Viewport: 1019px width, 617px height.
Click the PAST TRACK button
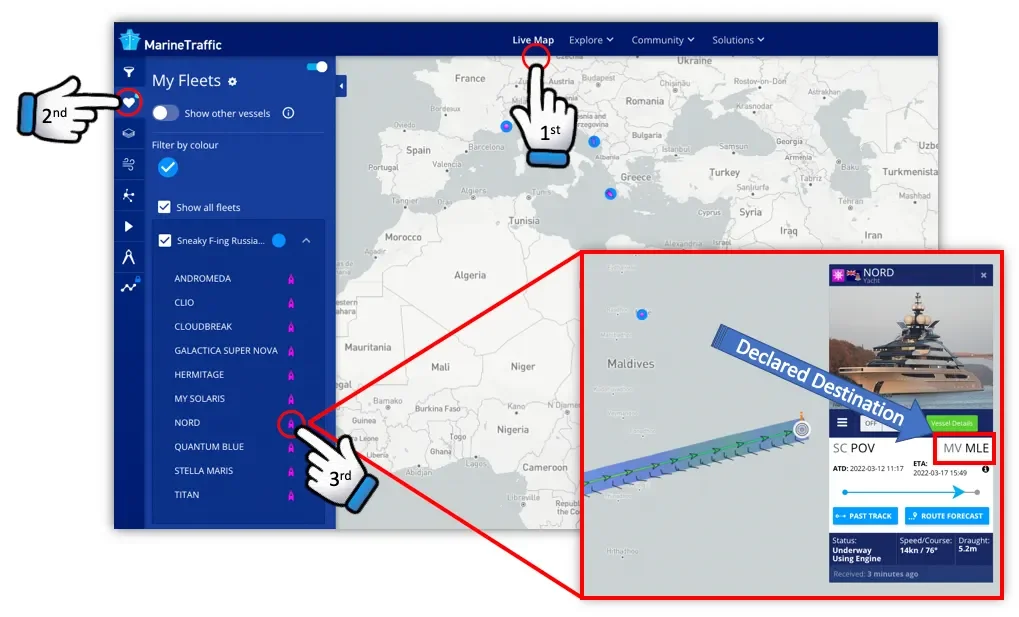click(865, 516)
